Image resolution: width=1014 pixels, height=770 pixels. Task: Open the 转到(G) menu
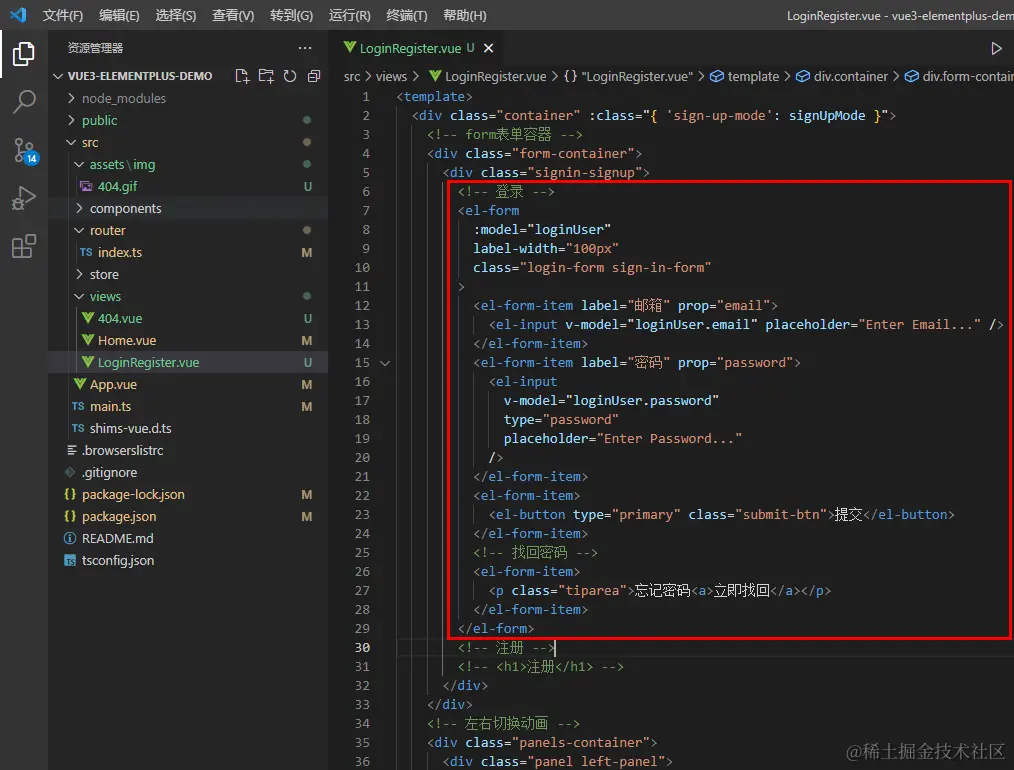pos(291,15)
